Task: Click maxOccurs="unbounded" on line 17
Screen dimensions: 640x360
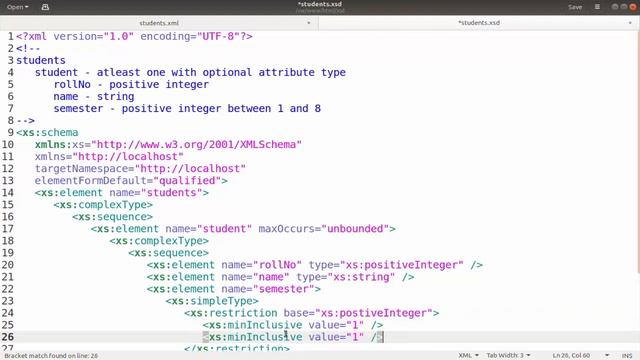Action: (324, 229)
